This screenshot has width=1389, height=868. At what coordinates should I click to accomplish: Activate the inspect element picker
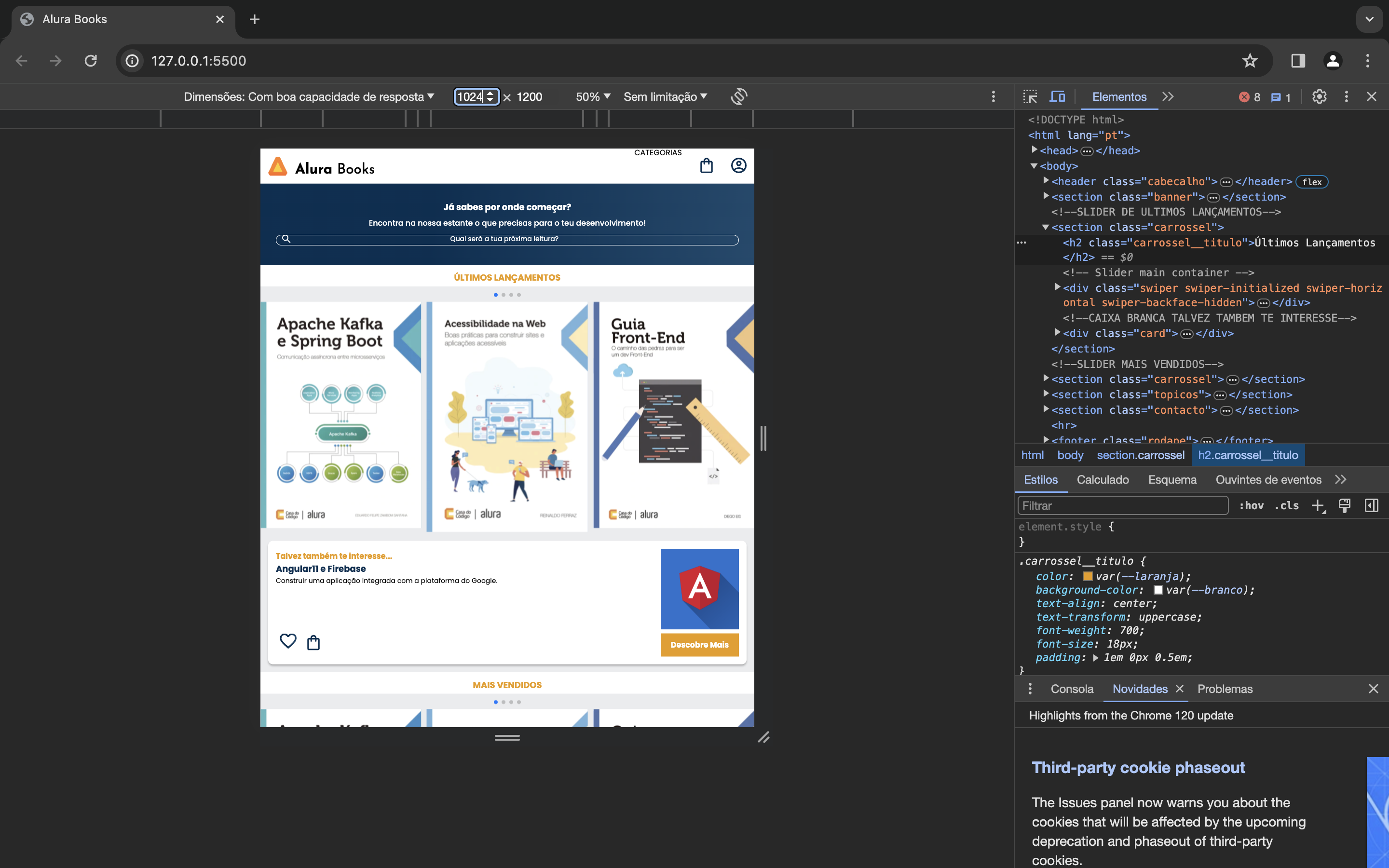pos(1030,96)
